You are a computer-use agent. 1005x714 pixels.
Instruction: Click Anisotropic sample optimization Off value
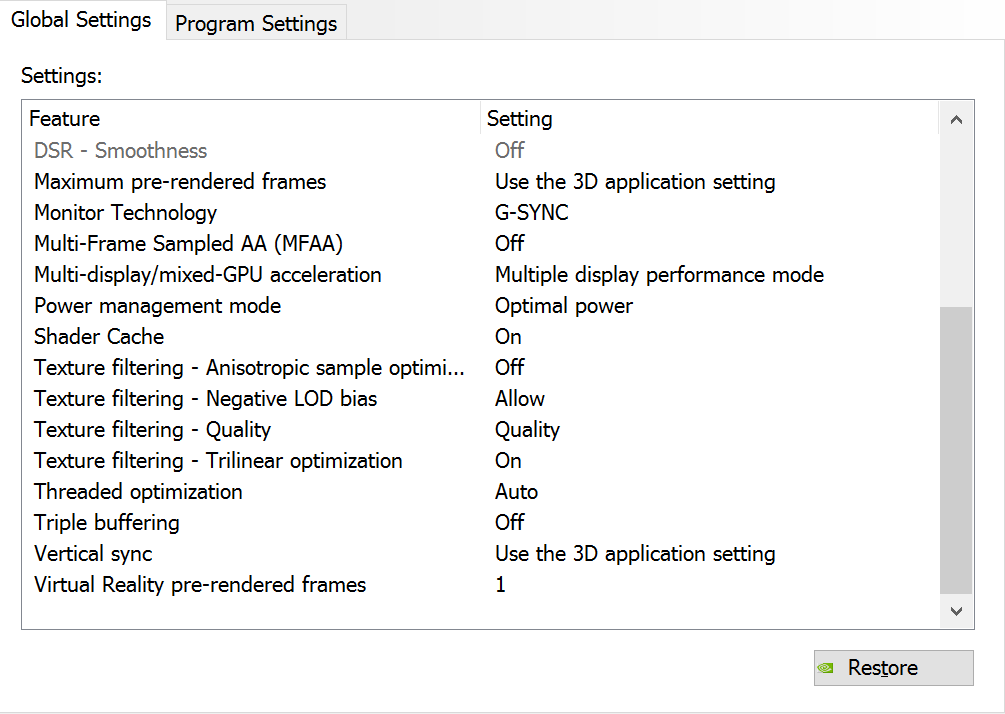click(x=510, y=368)
